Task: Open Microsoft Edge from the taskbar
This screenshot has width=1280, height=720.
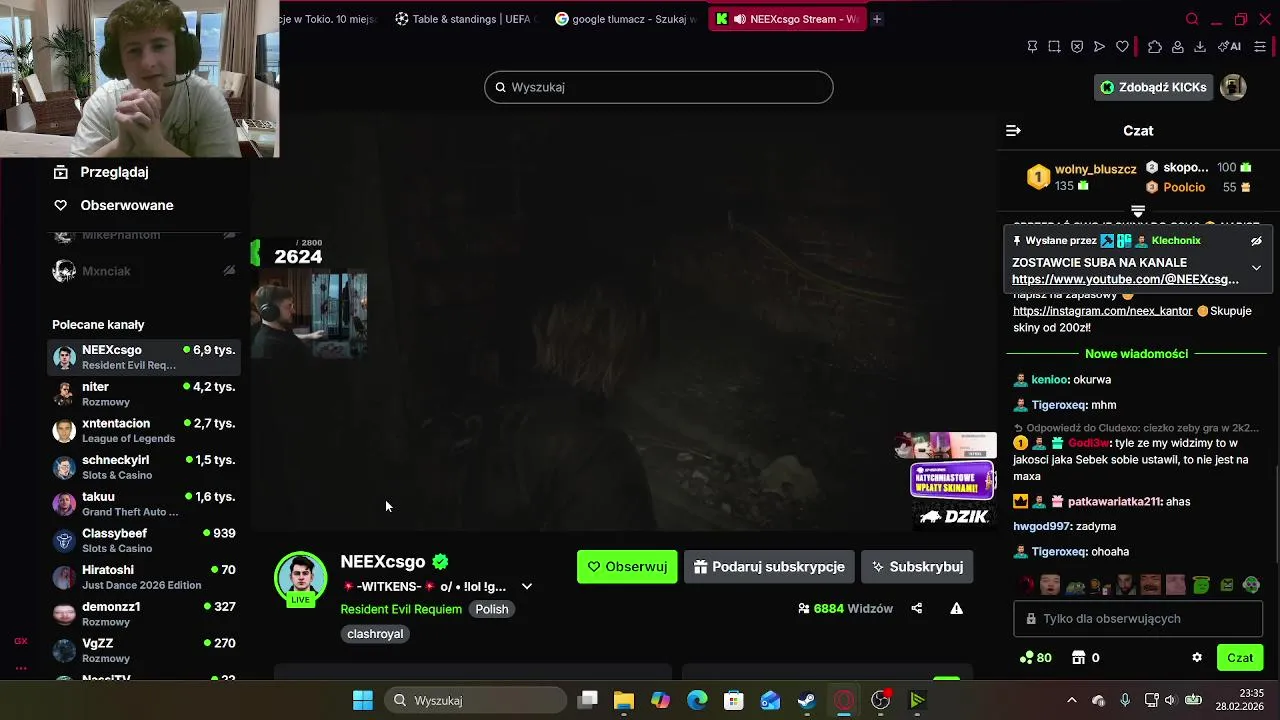Action: pyautogui.click(x=697, y=700)
